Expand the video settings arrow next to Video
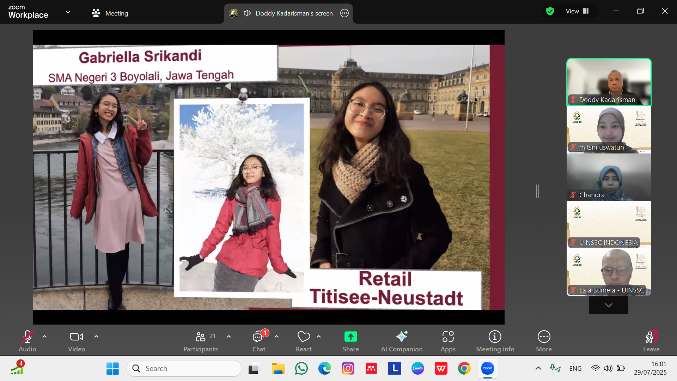677x381 pixels. pyautogui.click(x=96, y=336)
